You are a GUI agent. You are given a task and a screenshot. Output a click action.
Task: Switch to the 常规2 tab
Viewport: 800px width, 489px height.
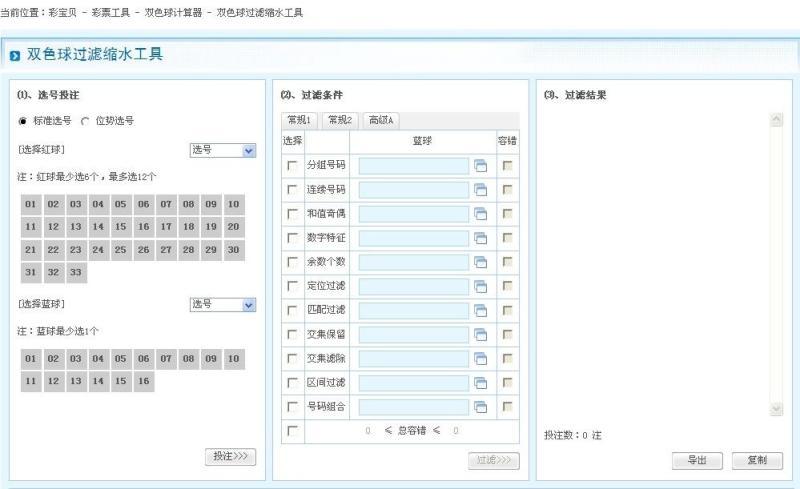point(340,120)
